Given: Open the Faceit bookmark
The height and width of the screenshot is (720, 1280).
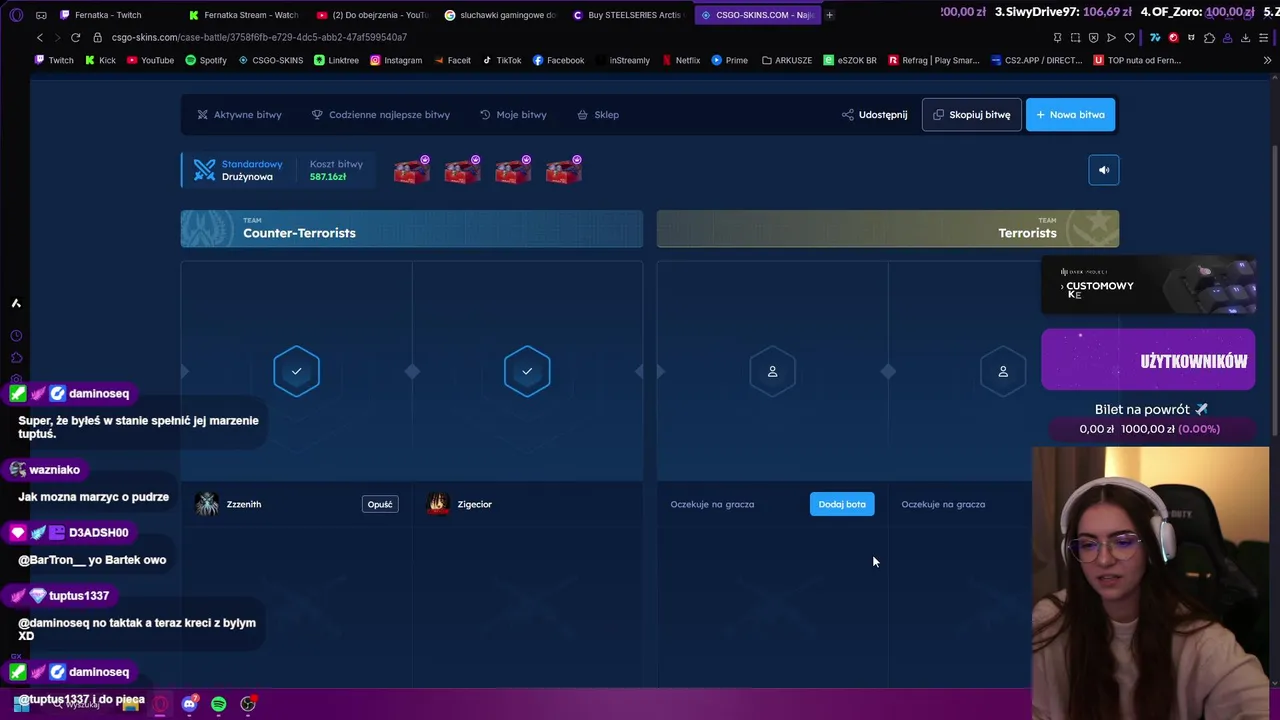Looking at the screenshot, I should pos(451,60).
